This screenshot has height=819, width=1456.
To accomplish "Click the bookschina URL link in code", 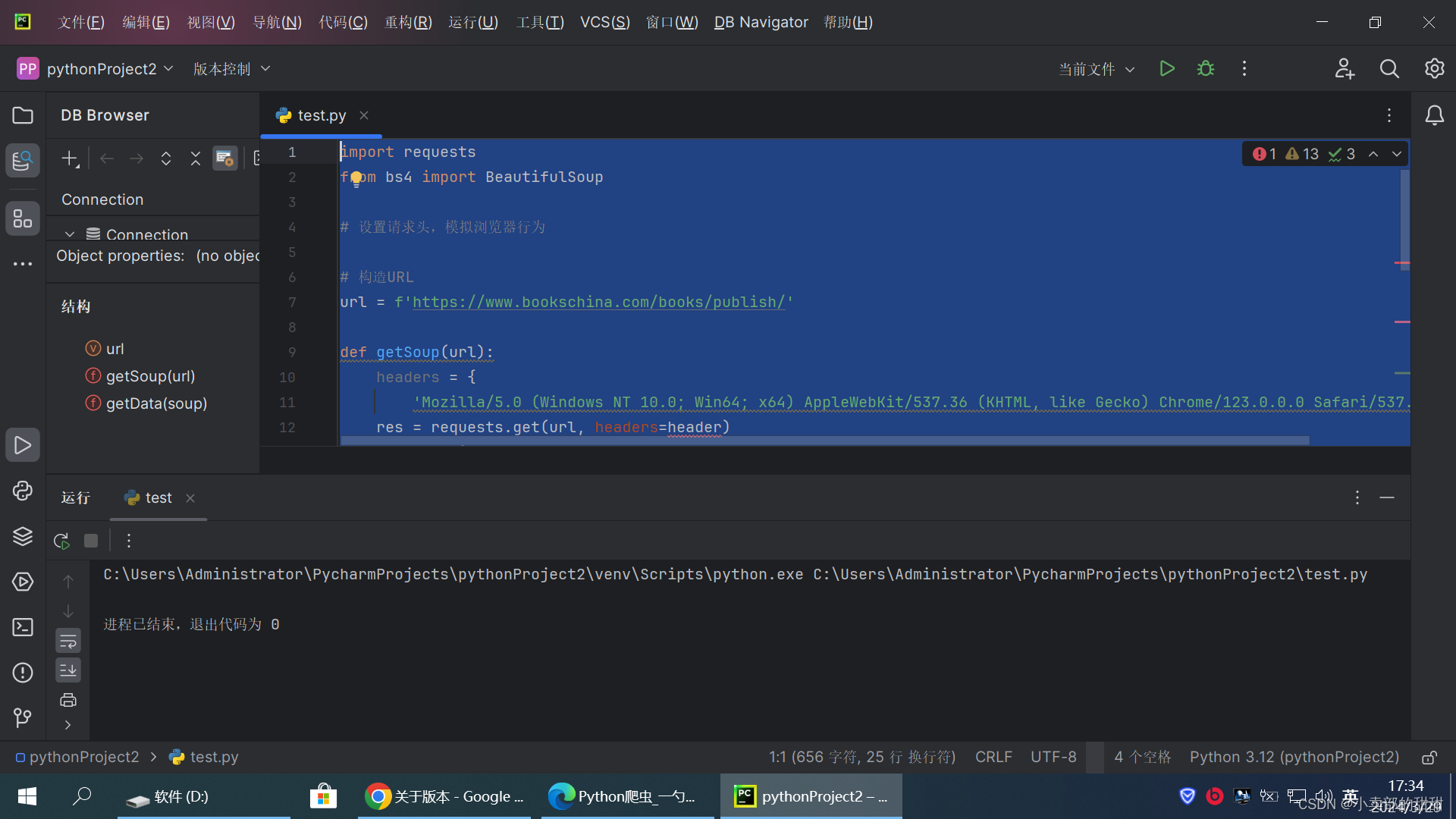I will pyautogui.click(x=598, y=302).
